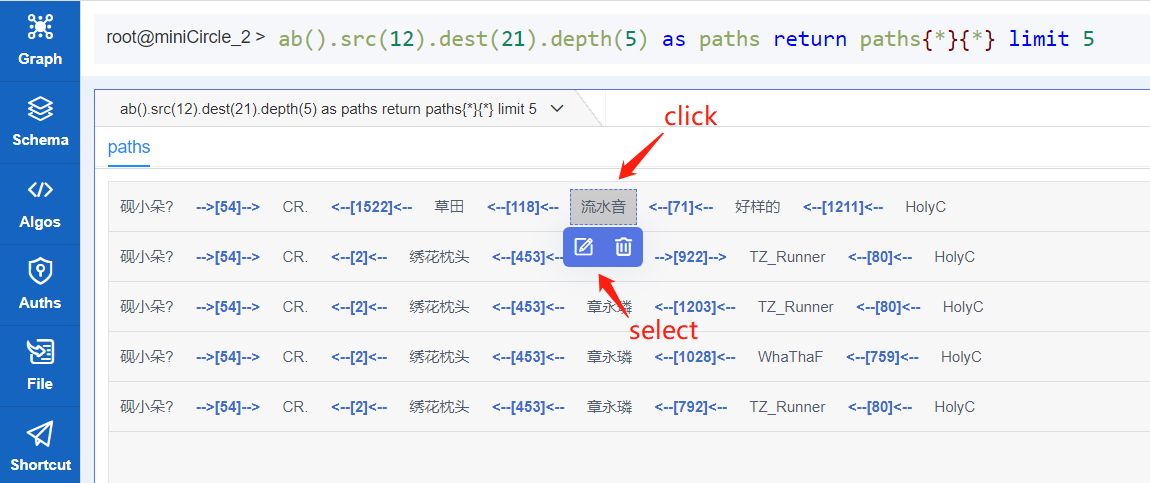Click edge <--[1211]<-- in the first path
Image resolution: width=1150 pixels, height=483 pixels.
click(843, 207)
